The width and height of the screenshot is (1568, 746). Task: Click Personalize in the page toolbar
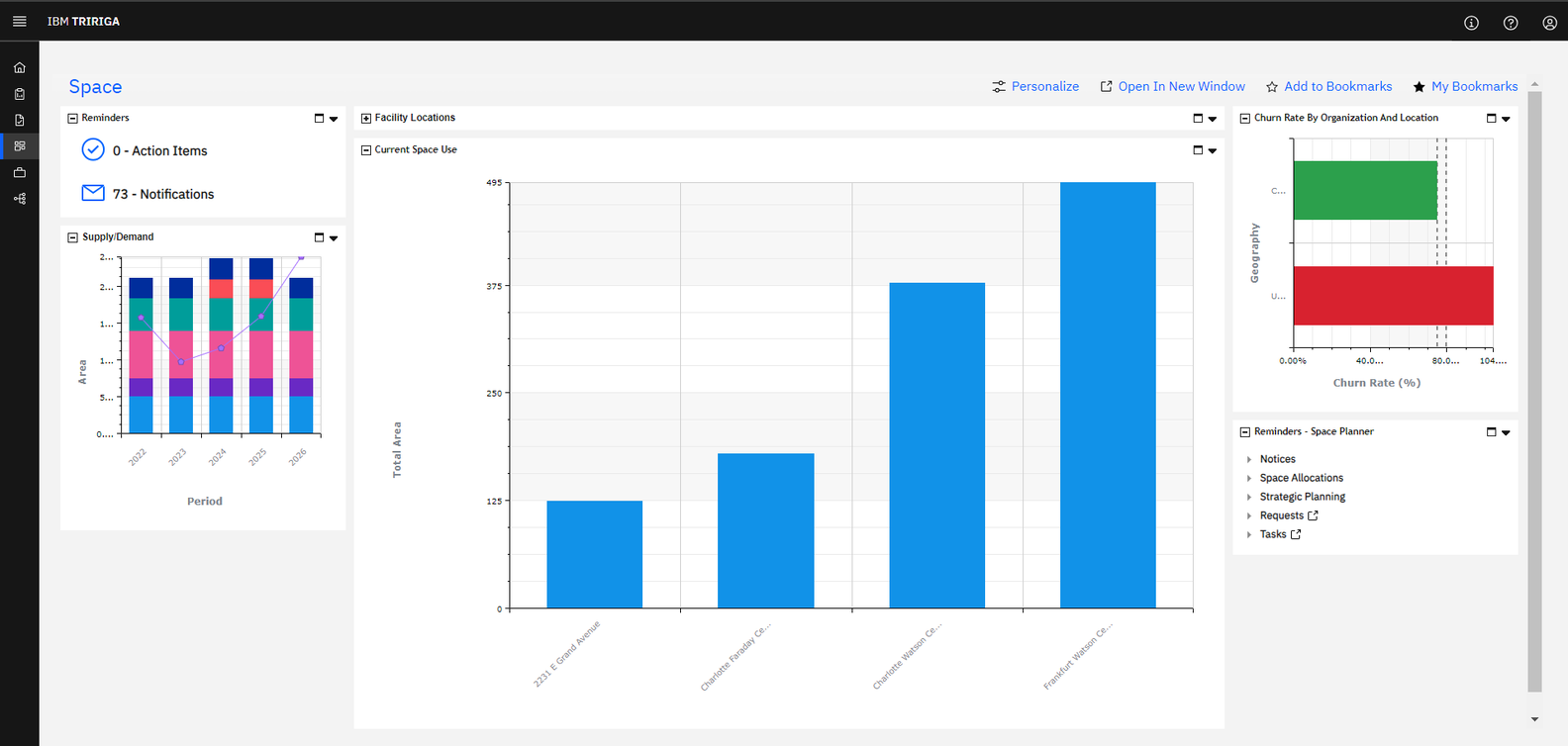click(1035, 87)
